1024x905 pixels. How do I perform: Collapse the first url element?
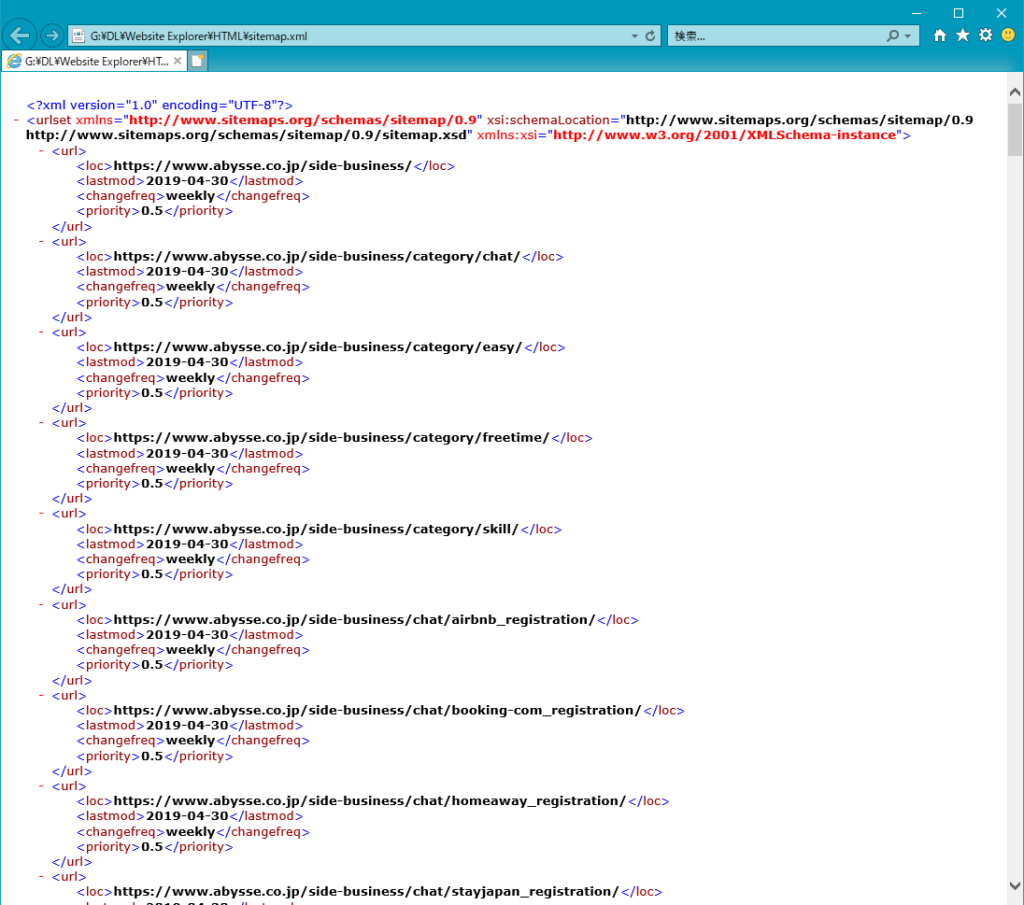point(40,150)
